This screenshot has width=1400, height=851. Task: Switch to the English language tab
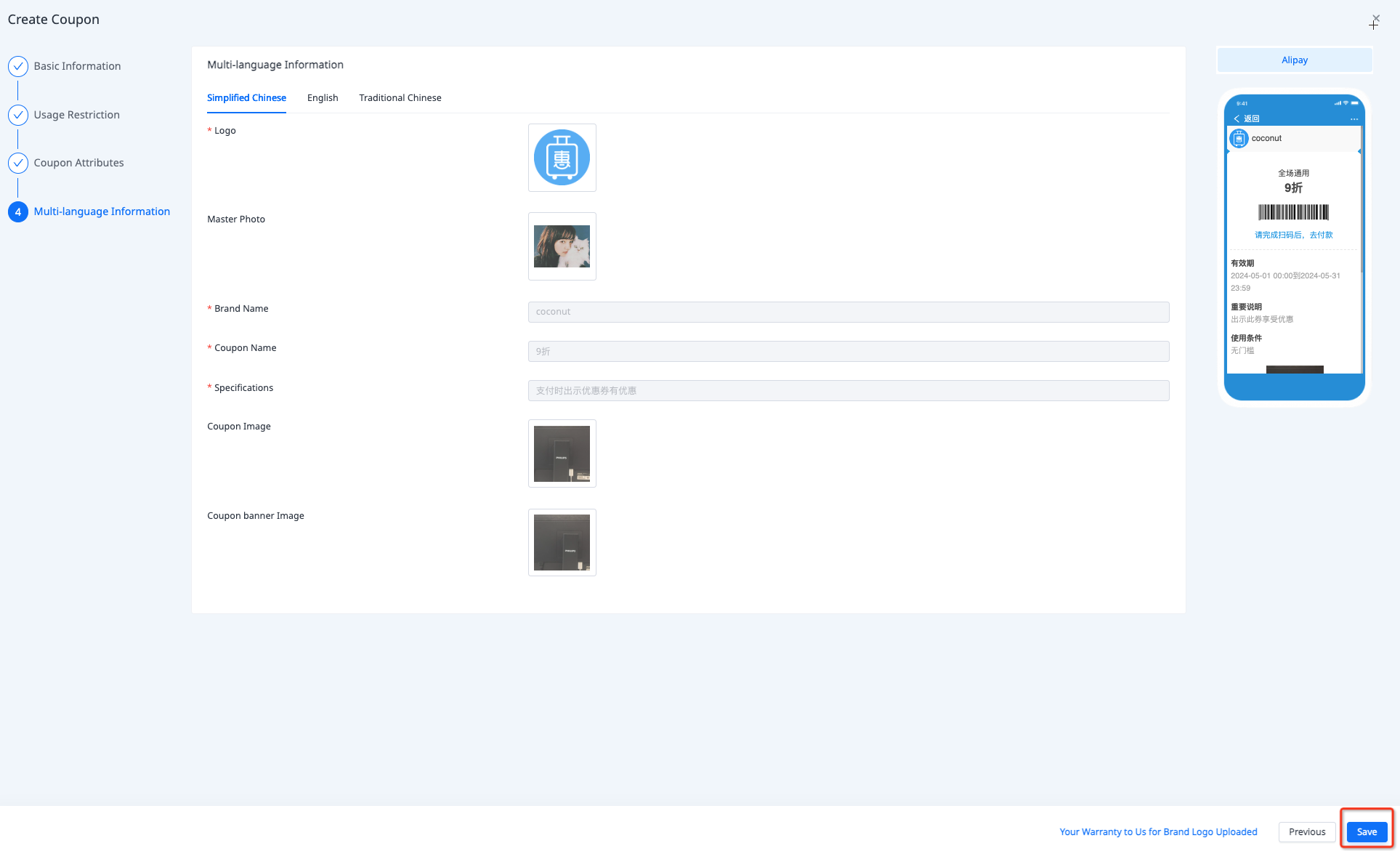pyautogui.click(x=323, y=98)
